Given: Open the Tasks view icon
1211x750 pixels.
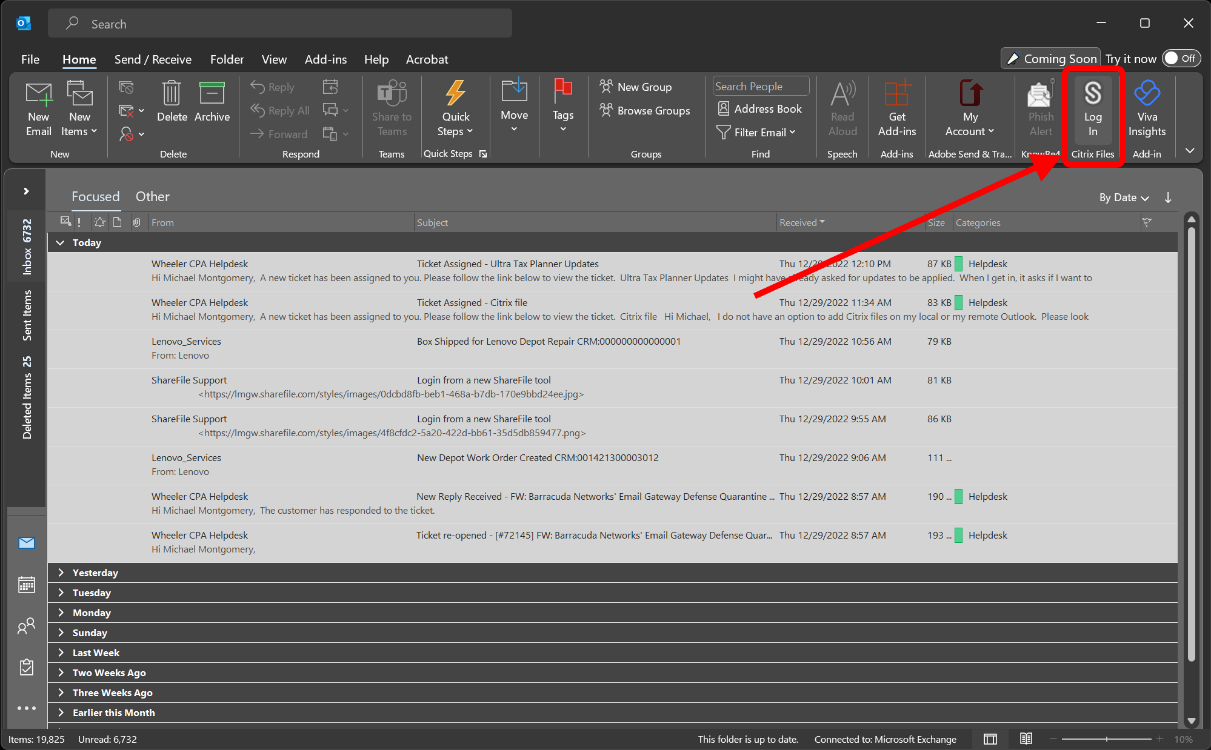Looking at the screenshot, I should point(26,667).
